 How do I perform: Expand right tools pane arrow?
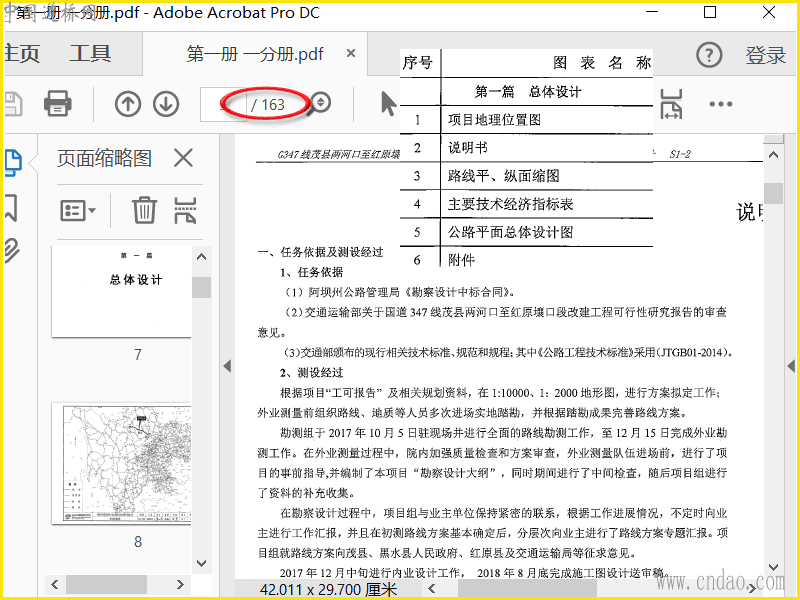791,366
